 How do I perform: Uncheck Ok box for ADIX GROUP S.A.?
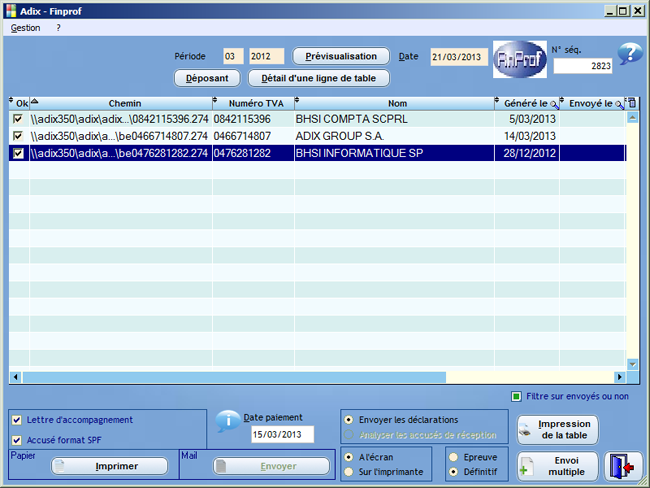pyautogui.click(x=18, y=136)
